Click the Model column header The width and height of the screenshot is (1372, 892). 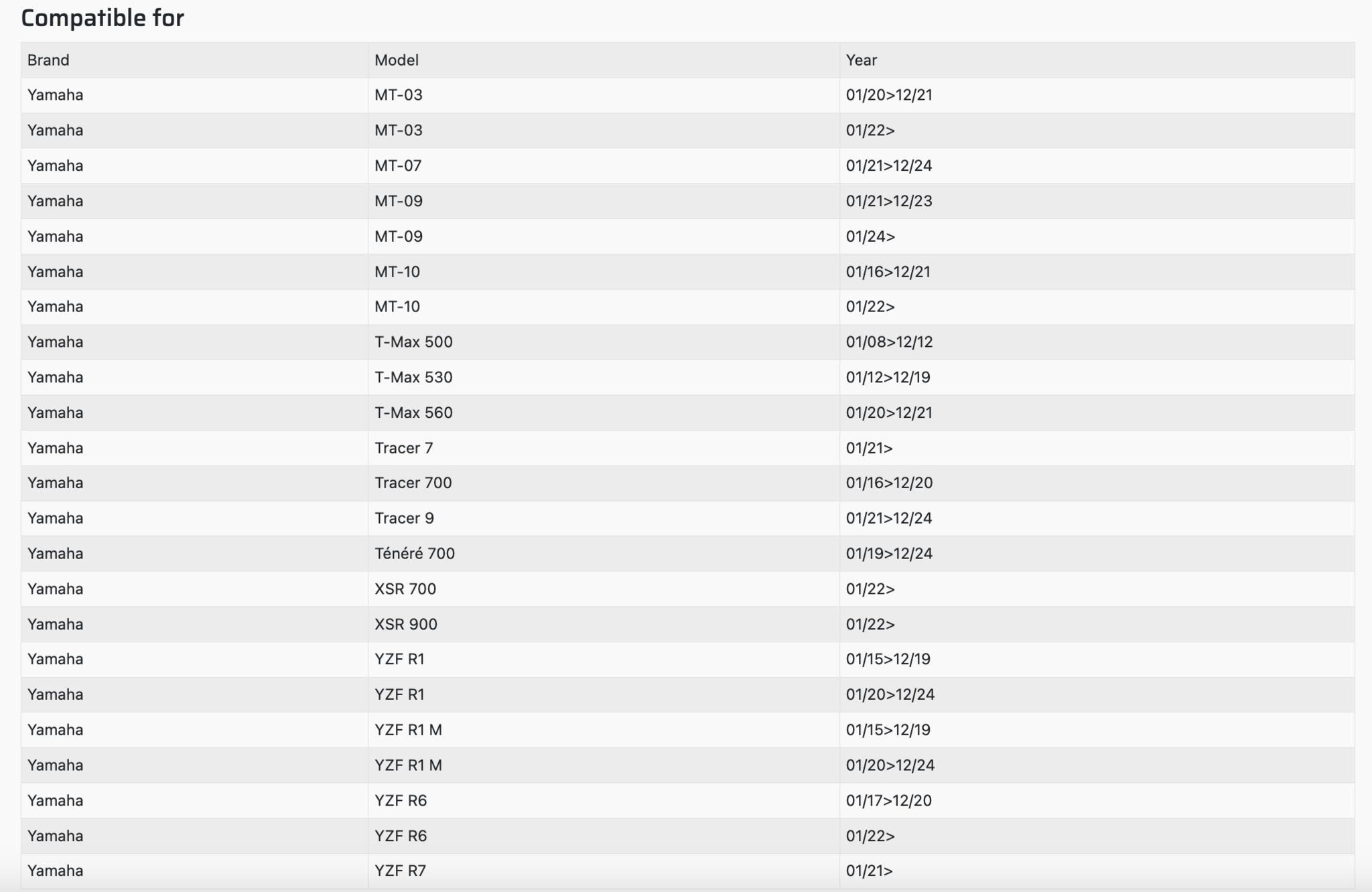click(397, 60)
